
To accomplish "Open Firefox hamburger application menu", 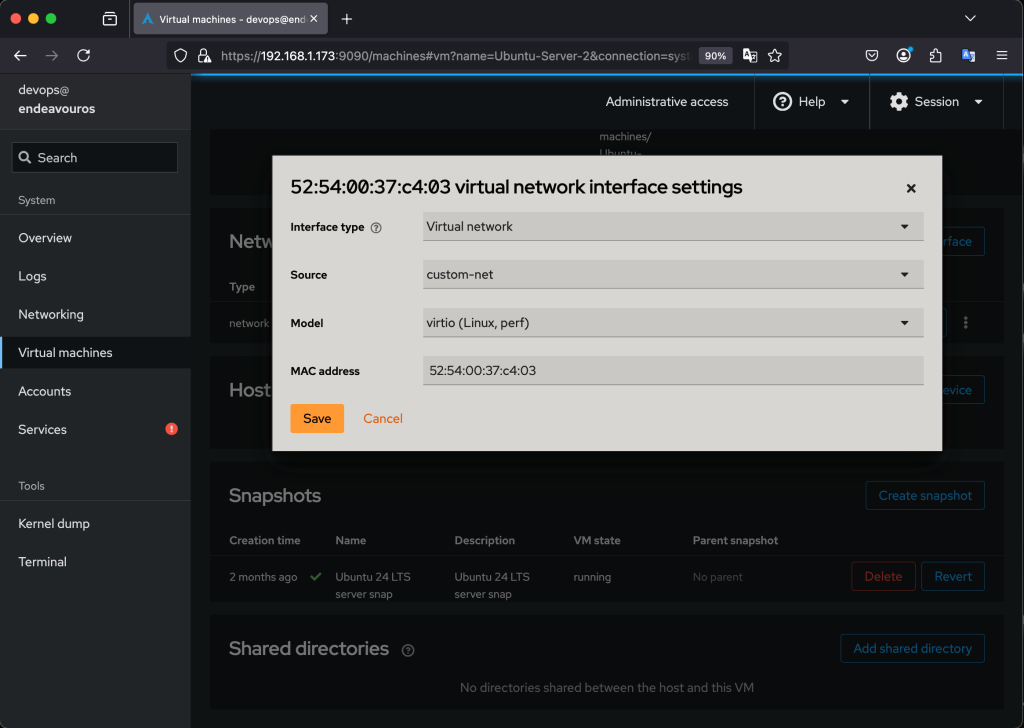I will [x=1001, y=56].
